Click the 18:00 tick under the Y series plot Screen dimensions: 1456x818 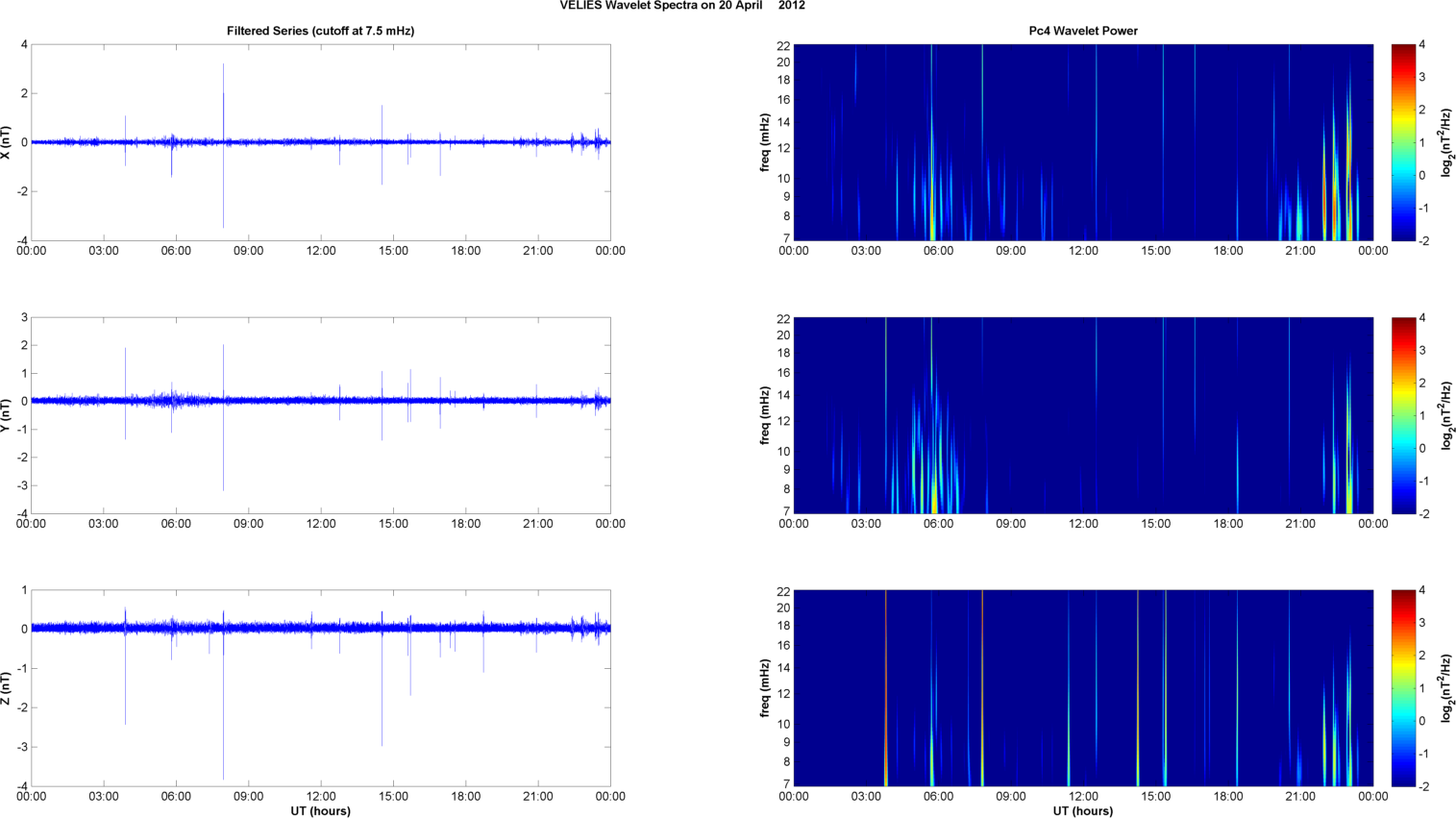466,524
